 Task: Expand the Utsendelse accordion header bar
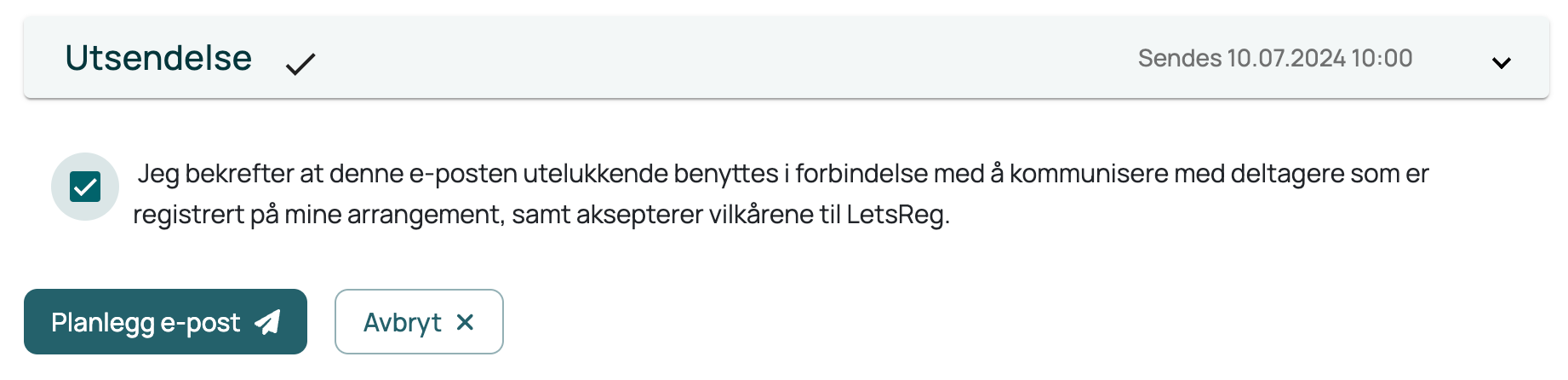[x=787, y=58]
